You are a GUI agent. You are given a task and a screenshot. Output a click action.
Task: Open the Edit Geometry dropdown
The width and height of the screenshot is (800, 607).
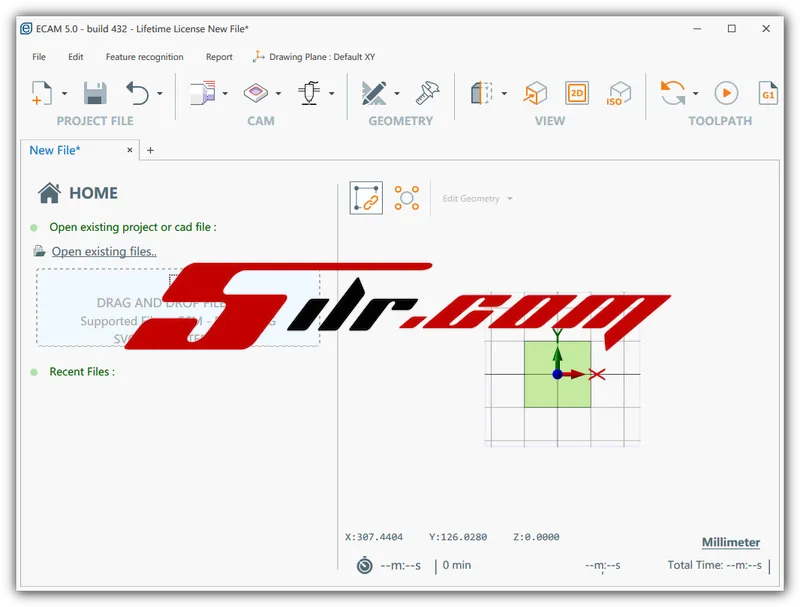pyautogui.click(x=477, y=198)
